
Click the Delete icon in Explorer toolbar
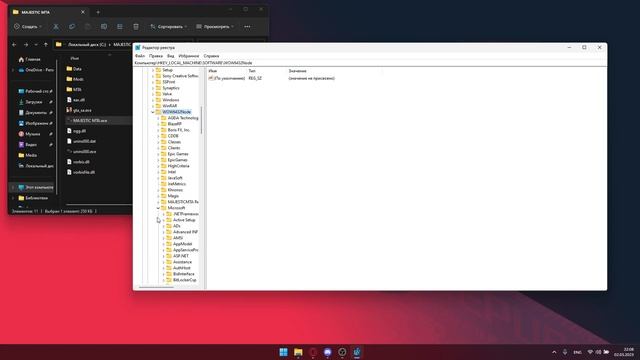tap(136, 27)
